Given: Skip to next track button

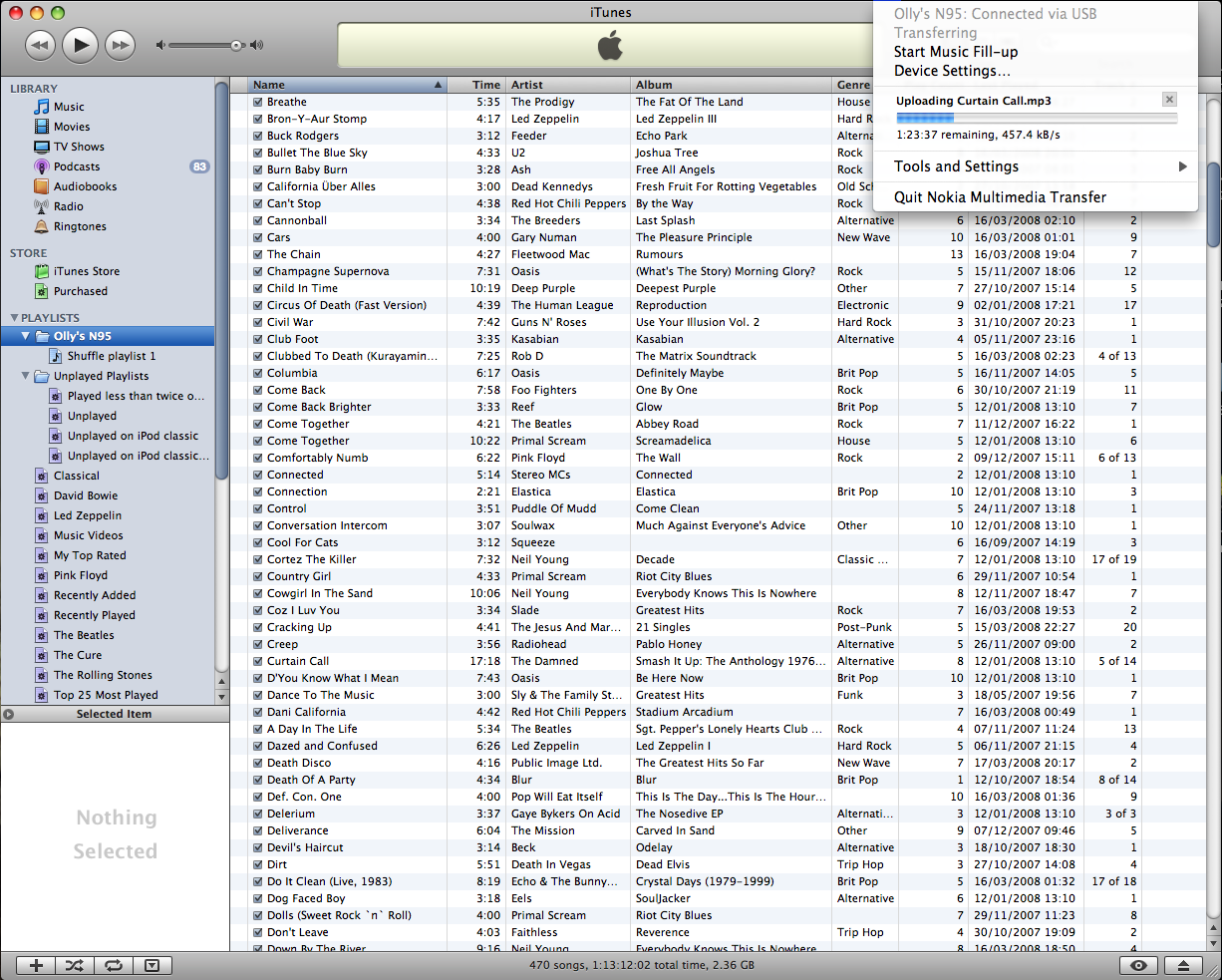Looking at the screenshot, I should click(121, 44).
